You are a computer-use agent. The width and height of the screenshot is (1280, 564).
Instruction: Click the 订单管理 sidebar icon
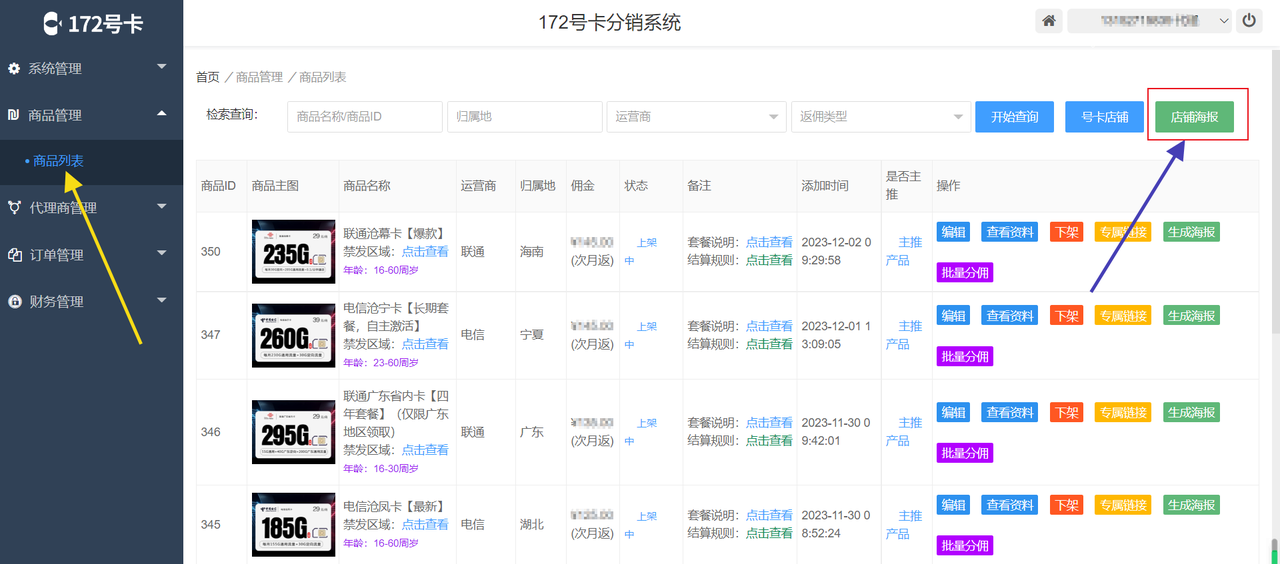coord(14,255)
